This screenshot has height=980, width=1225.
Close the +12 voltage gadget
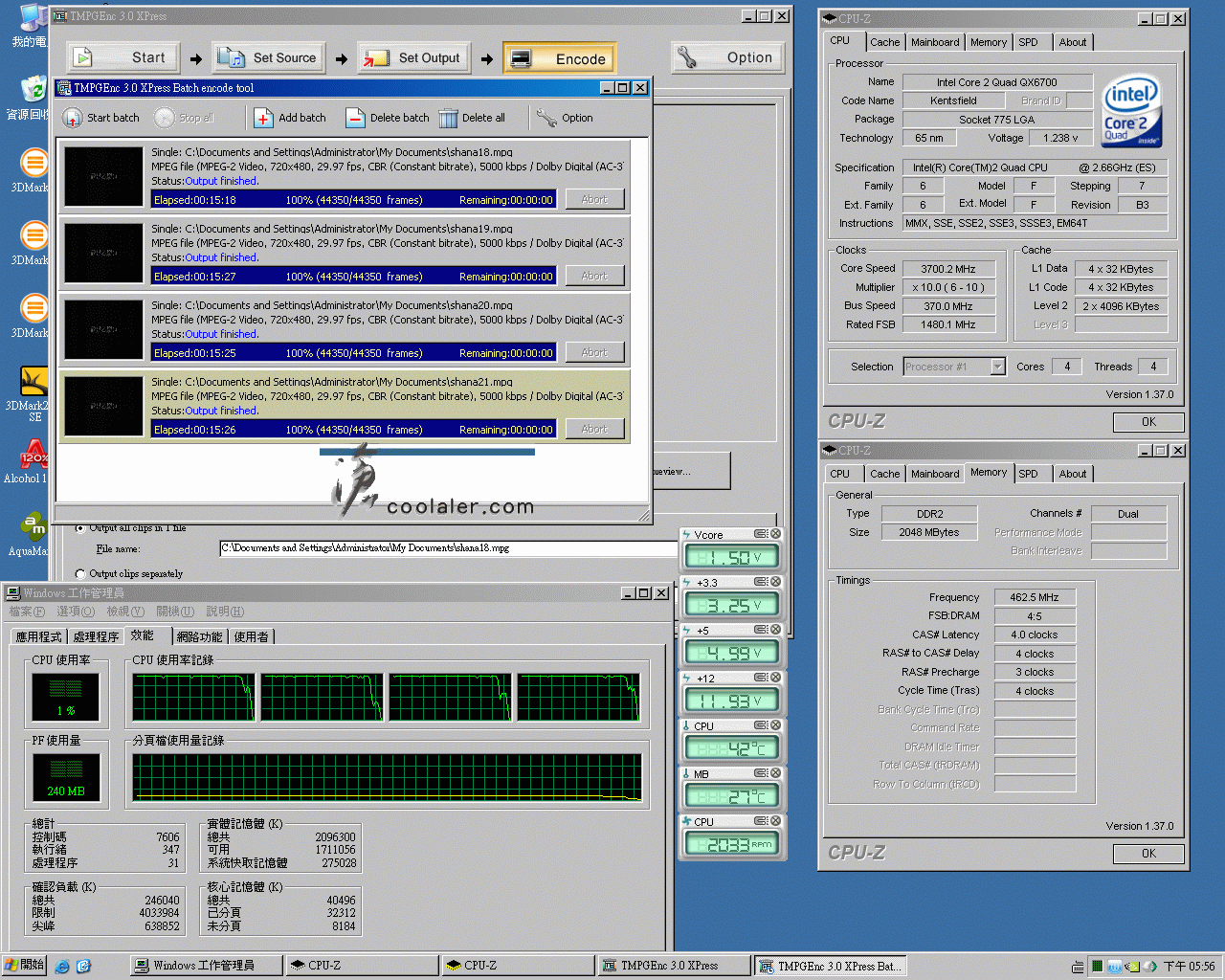pos(776,678)
